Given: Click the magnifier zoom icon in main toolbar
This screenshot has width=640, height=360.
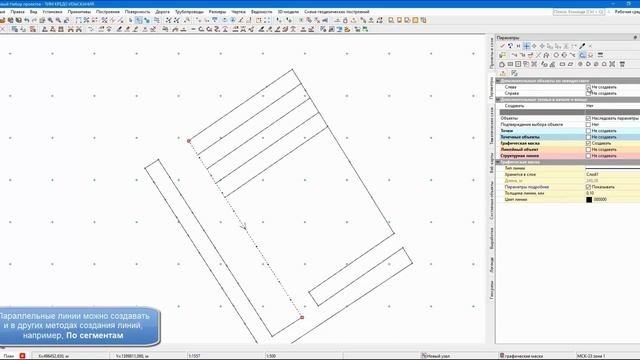Looking at the screenshot, I should click(51, 20).
